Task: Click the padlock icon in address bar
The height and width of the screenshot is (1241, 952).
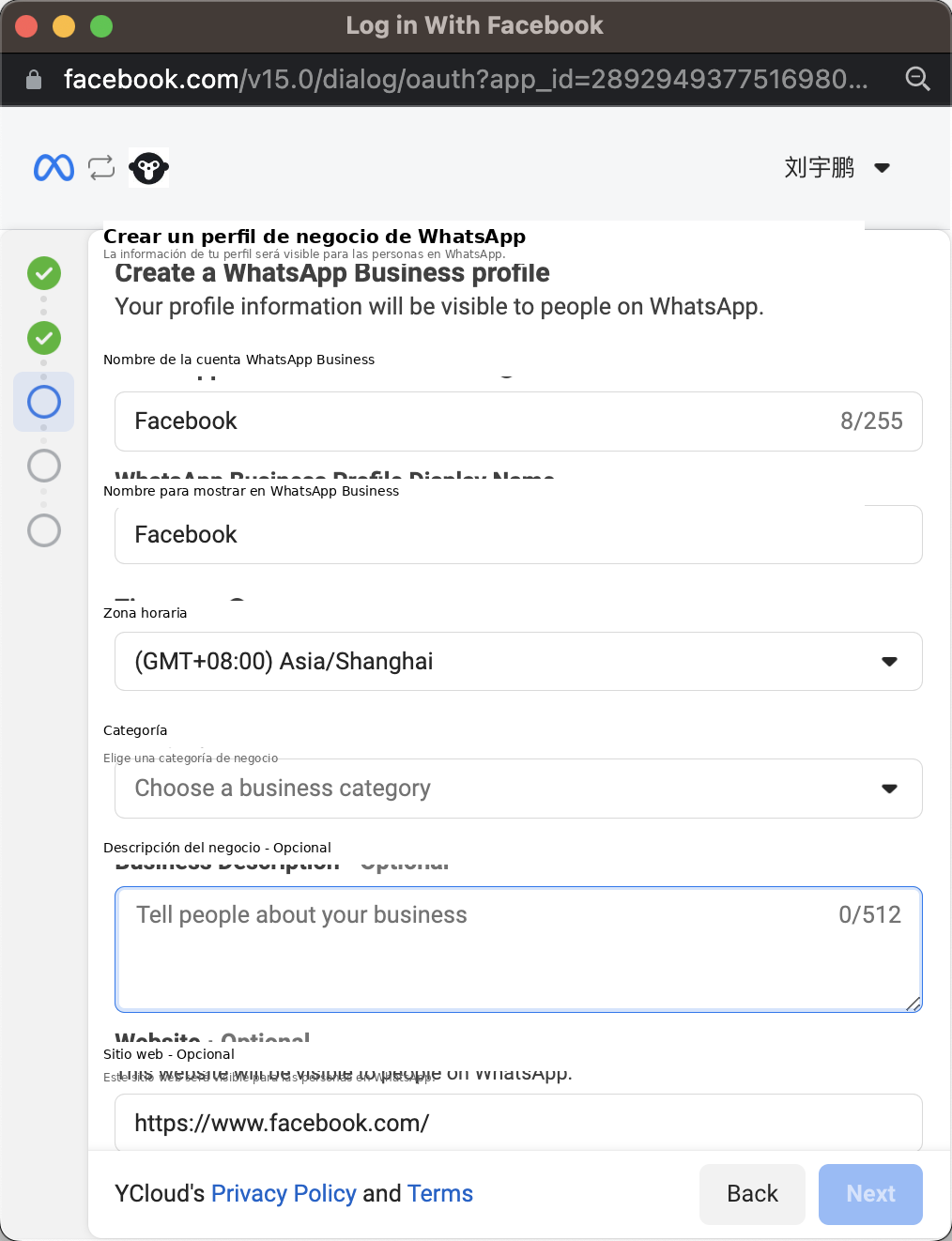Action: click(34, 80)
